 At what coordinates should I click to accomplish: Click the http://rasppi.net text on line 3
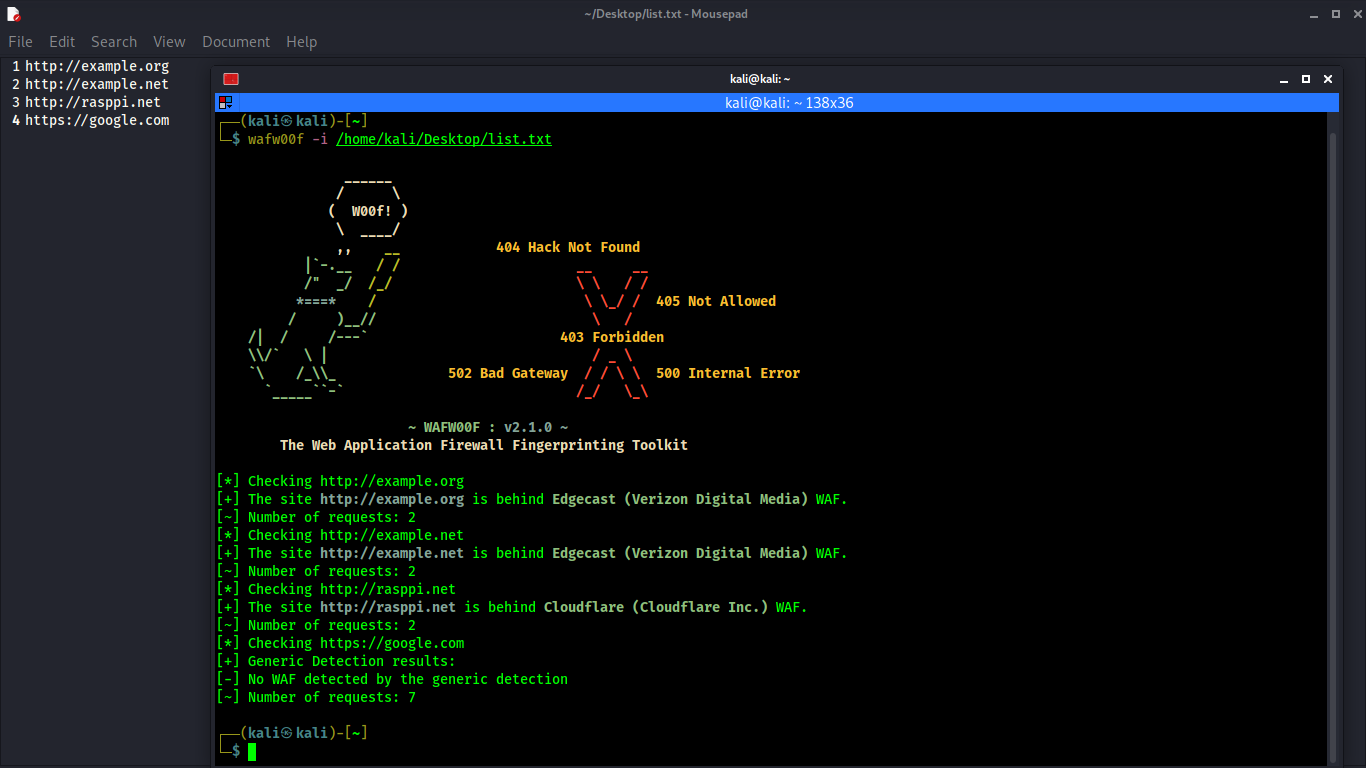point(95,102)
